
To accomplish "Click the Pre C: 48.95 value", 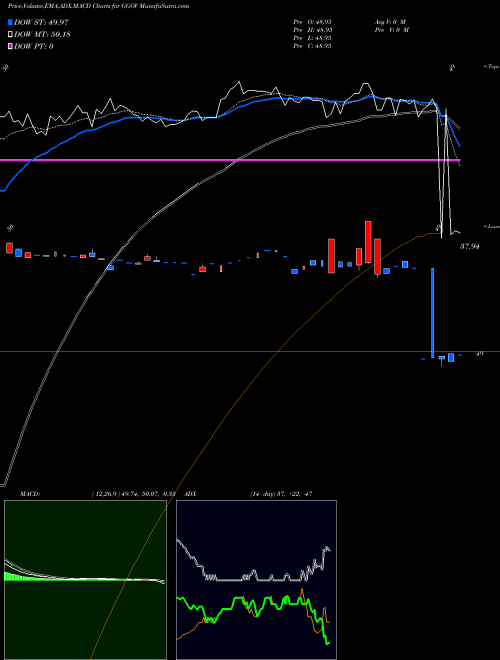I will pyautogui.click(x=313, y=46).
